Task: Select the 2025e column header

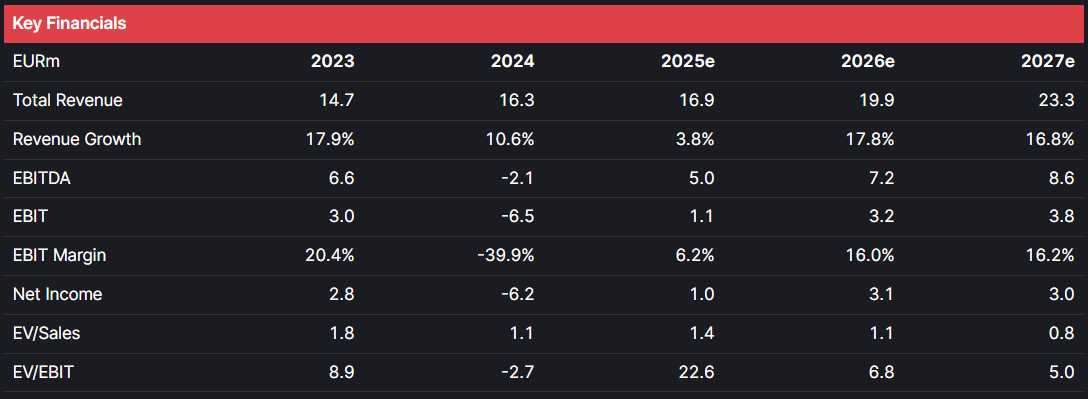Action: (688, 61)
